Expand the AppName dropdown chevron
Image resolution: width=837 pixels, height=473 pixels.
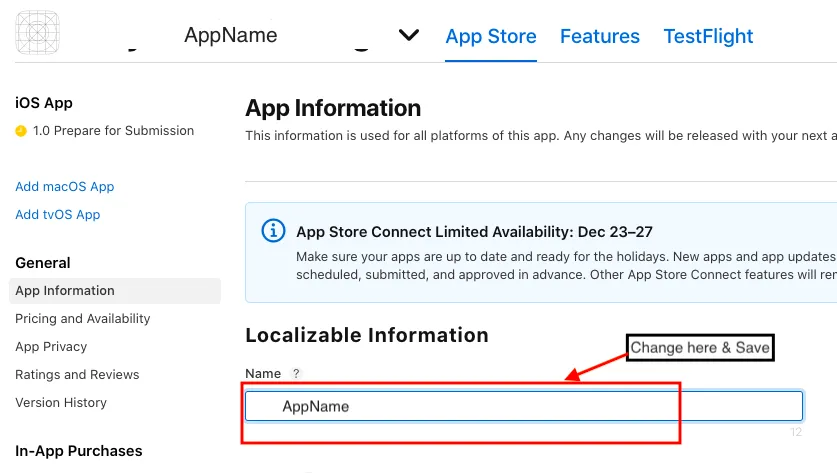point(408,35)
